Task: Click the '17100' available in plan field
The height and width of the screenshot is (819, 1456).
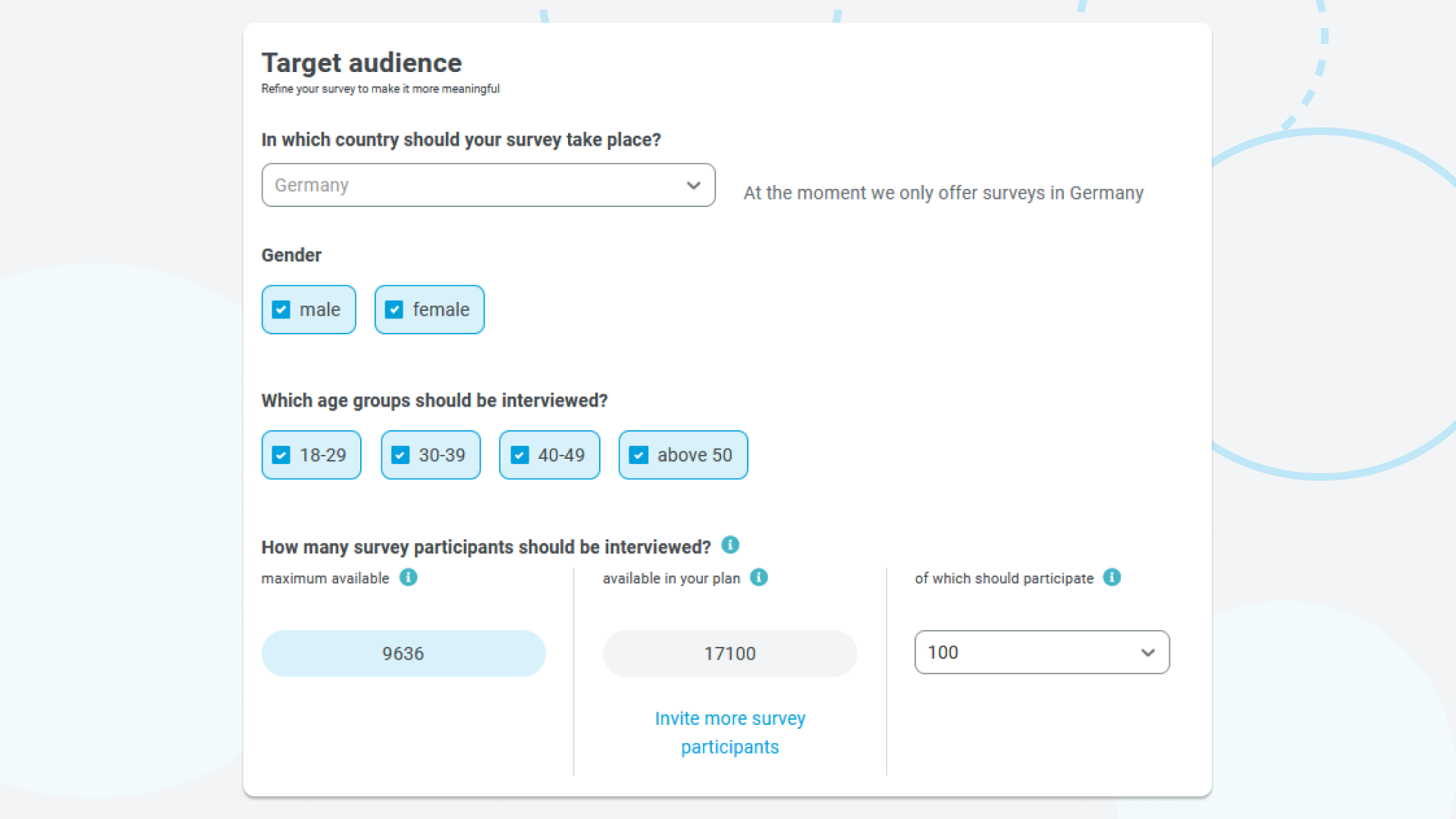Action: (729, 653)
